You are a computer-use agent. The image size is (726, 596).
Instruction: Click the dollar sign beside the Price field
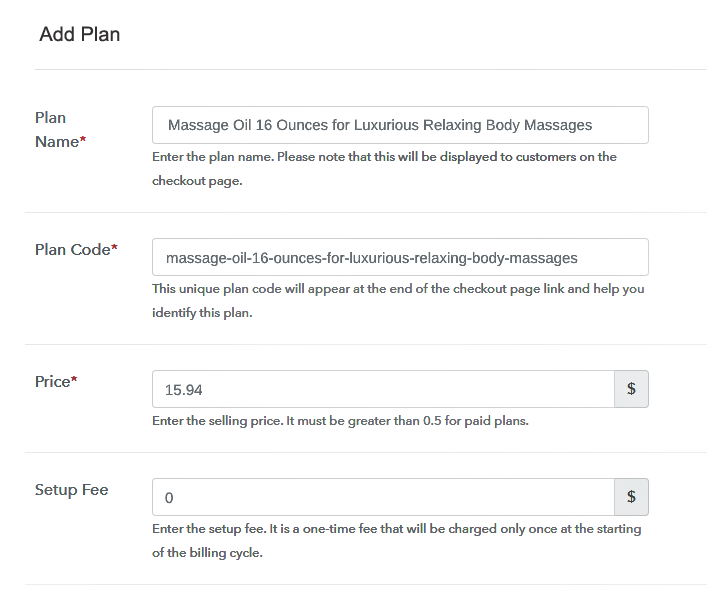coord(631,389)
